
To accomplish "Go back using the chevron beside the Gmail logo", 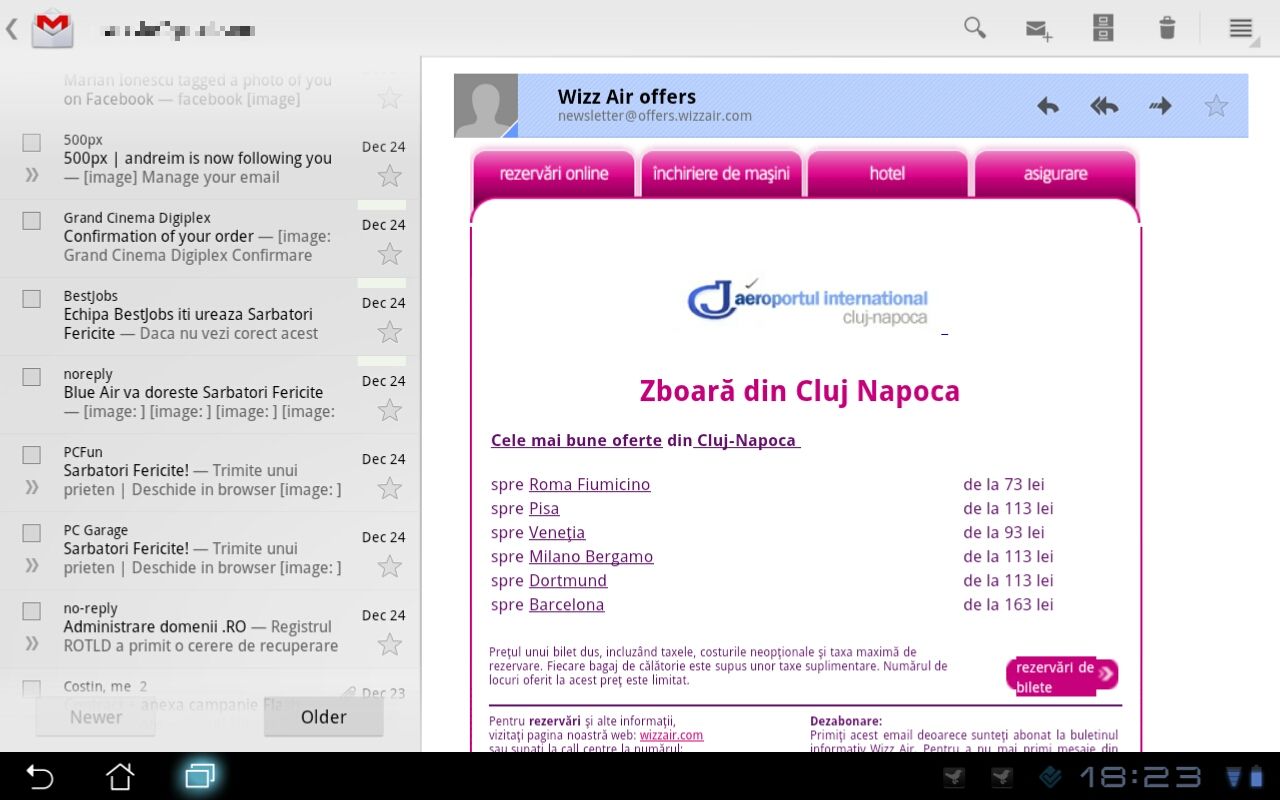I will [x=12, y=28].
